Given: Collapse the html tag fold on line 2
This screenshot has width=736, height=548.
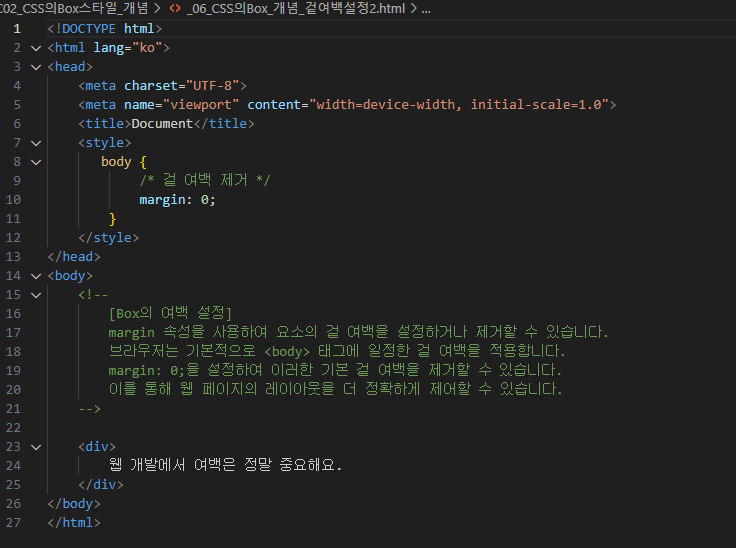Looking at the screenshot, I should (x=36, y=48).
